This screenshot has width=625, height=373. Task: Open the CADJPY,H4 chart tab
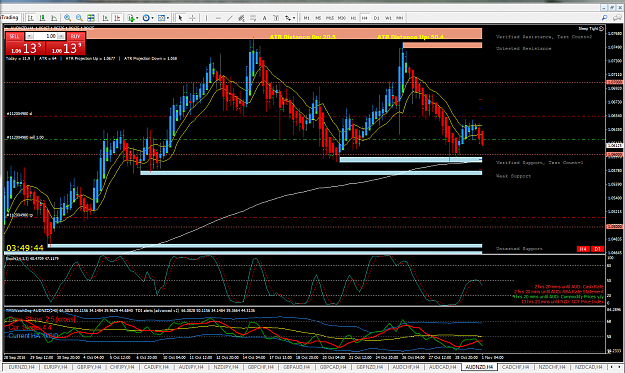[x=156, y=367]
